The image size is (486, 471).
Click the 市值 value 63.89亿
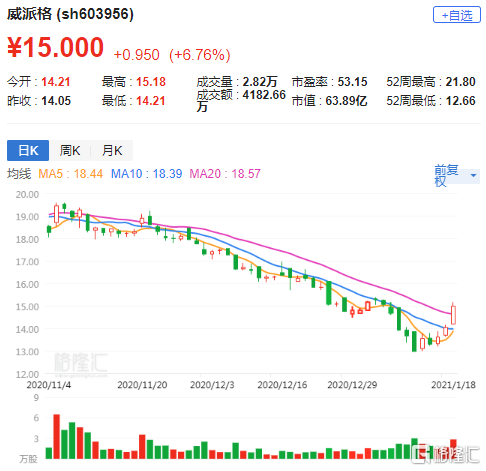tap(346, 101)
